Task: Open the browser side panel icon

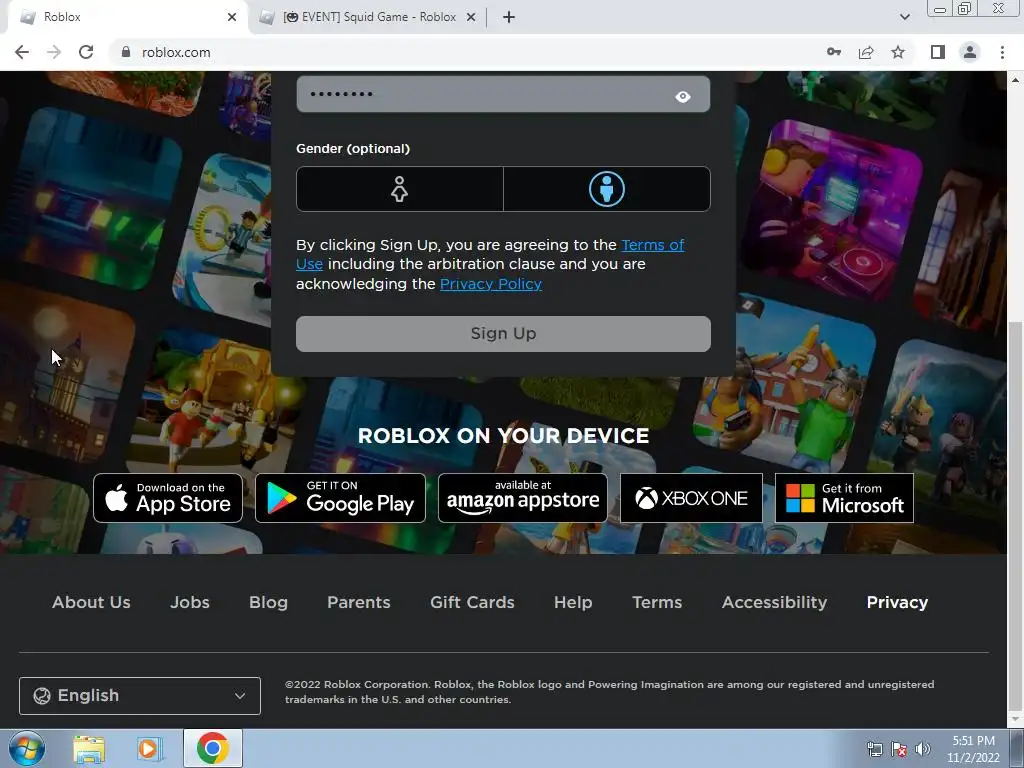Action: pos(938,52)
